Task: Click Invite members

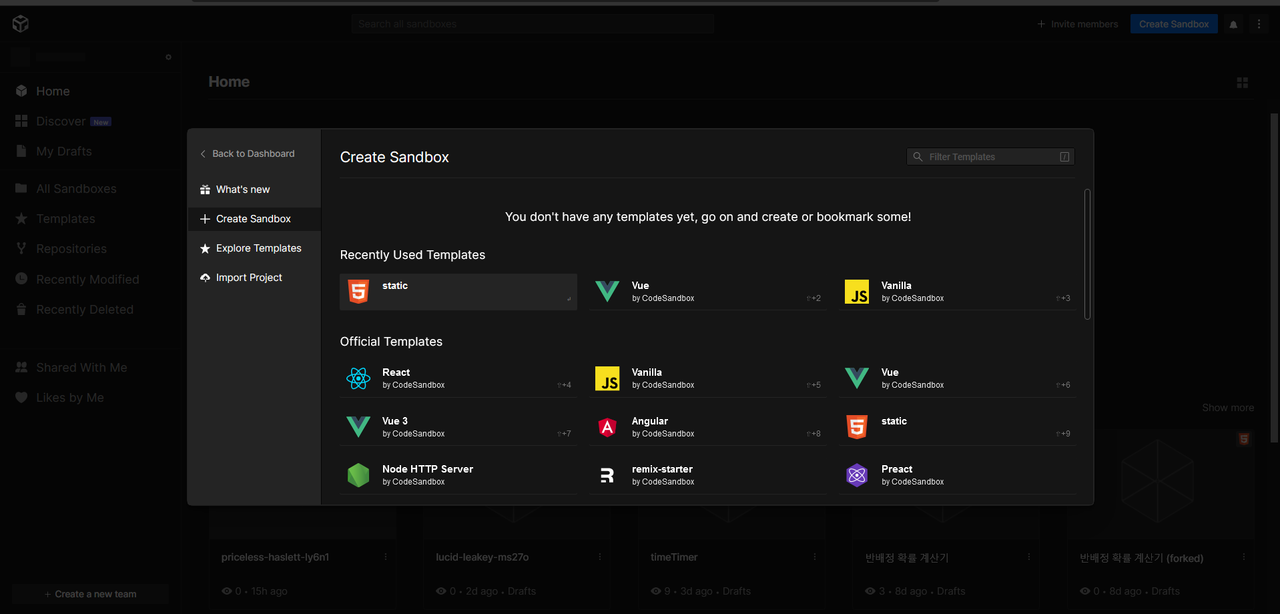Action: click(x=1077, y=24)
